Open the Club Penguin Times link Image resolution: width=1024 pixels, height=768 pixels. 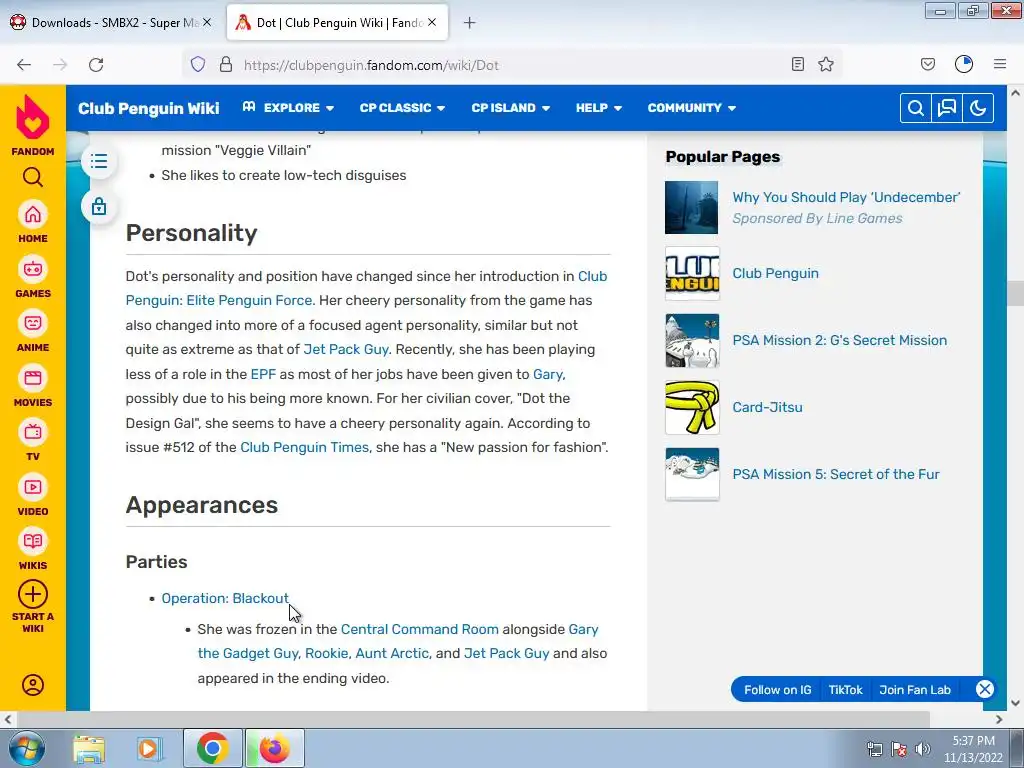[x=304, y=447]
